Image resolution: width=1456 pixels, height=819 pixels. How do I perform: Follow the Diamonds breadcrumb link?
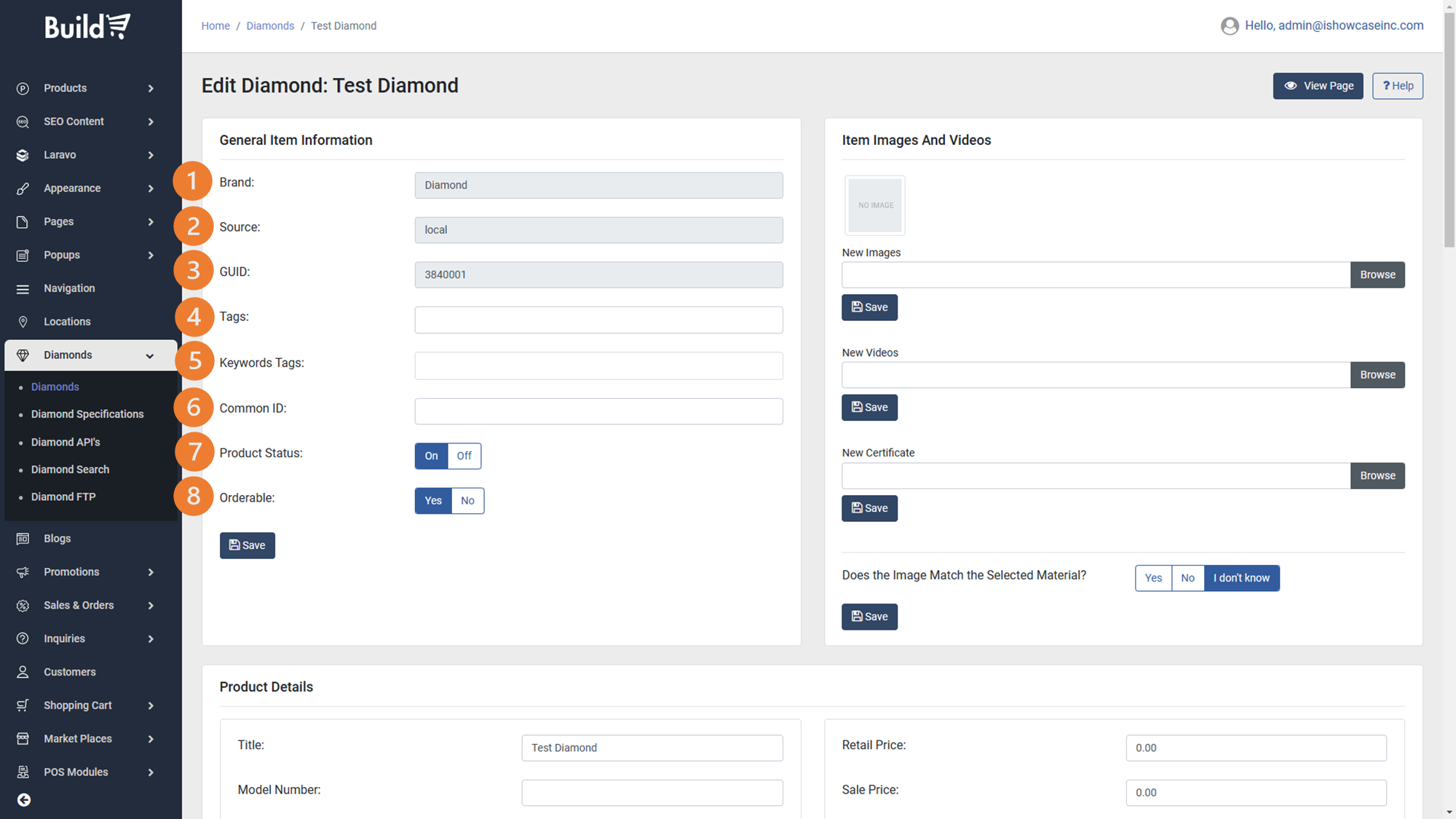tap(270, 26)
